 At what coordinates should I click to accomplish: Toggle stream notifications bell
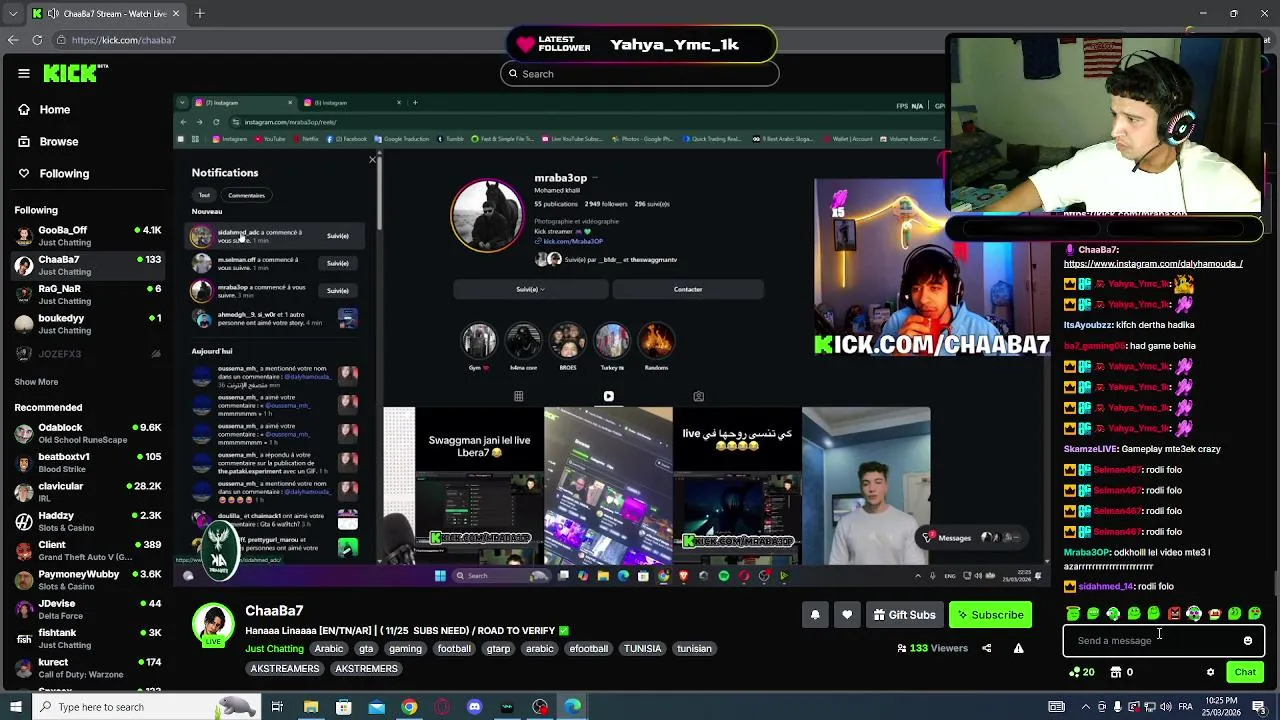tap(815, 615)
